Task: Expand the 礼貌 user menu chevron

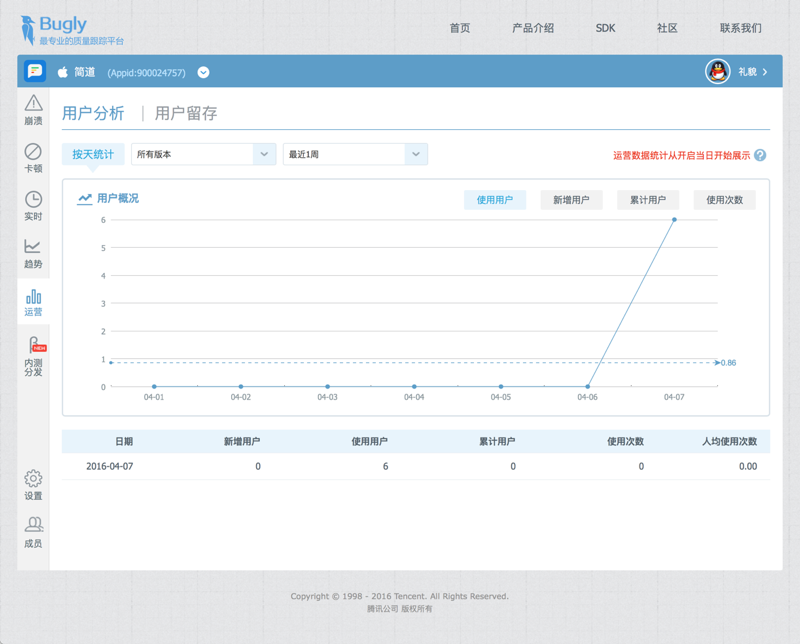Action: pos(765,72)
